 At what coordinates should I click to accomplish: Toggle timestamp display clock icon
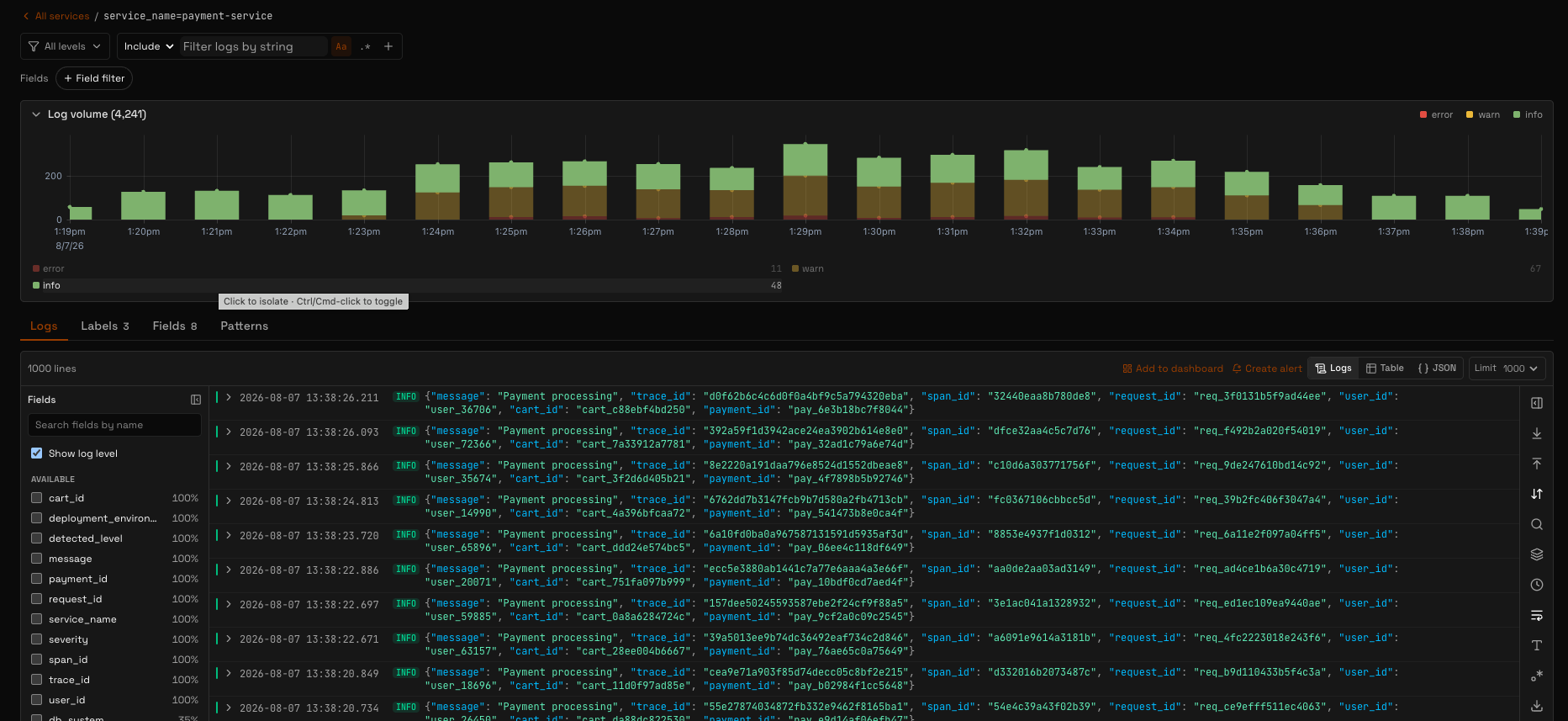tap(1537, 585)
